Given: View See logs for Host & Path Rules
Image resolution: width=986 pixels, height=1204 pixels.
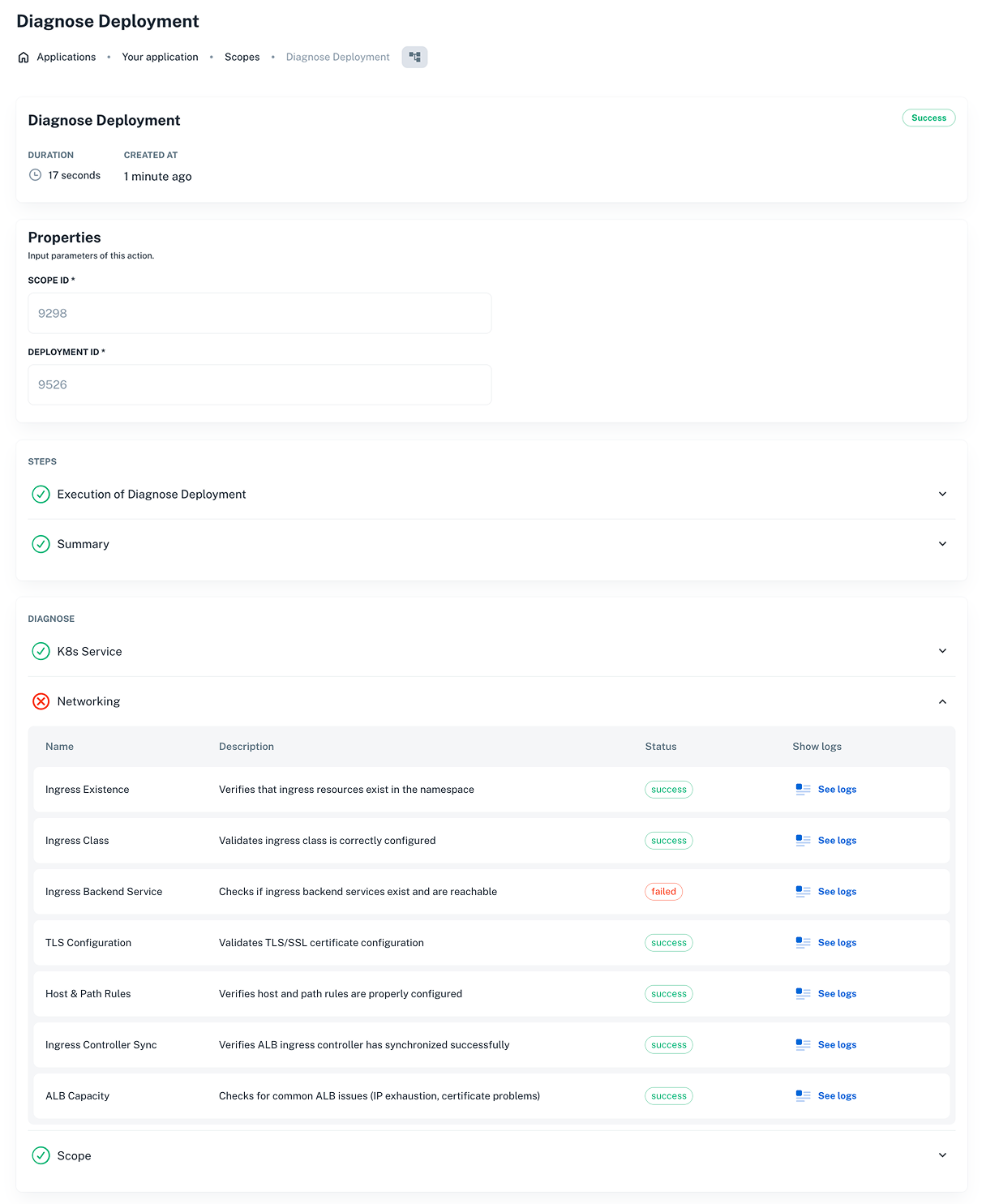Looking at the screenshot, I should [836, 994].
